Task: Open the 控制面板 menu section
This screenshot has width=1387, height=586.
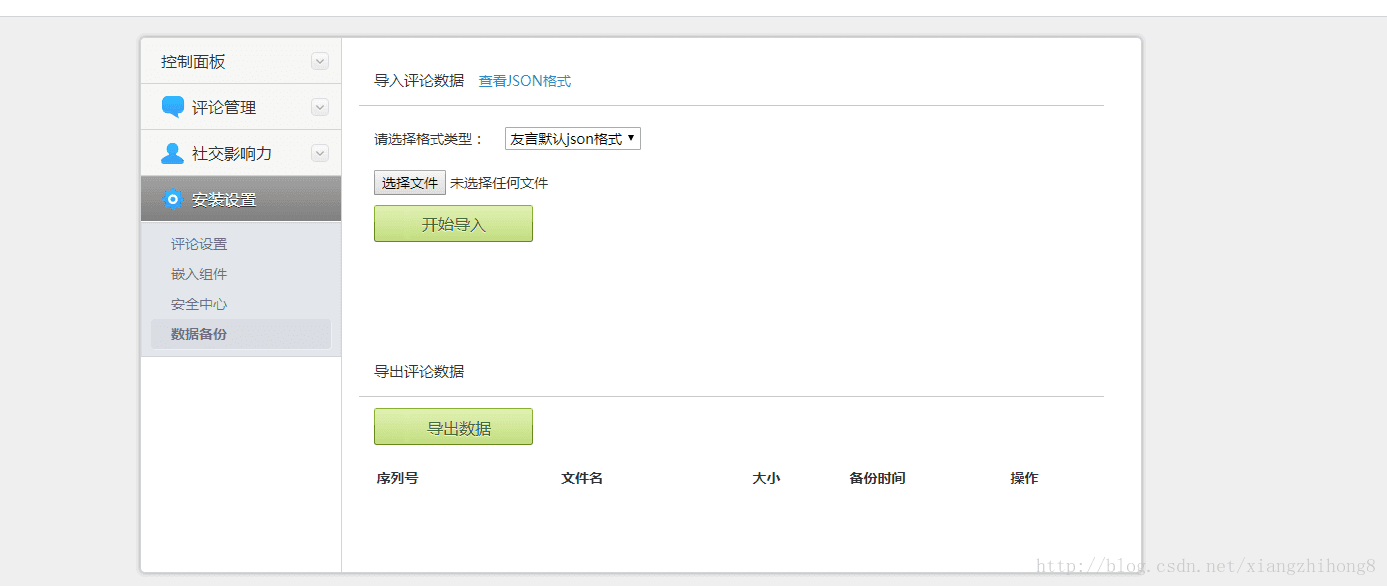Action: 241,61
